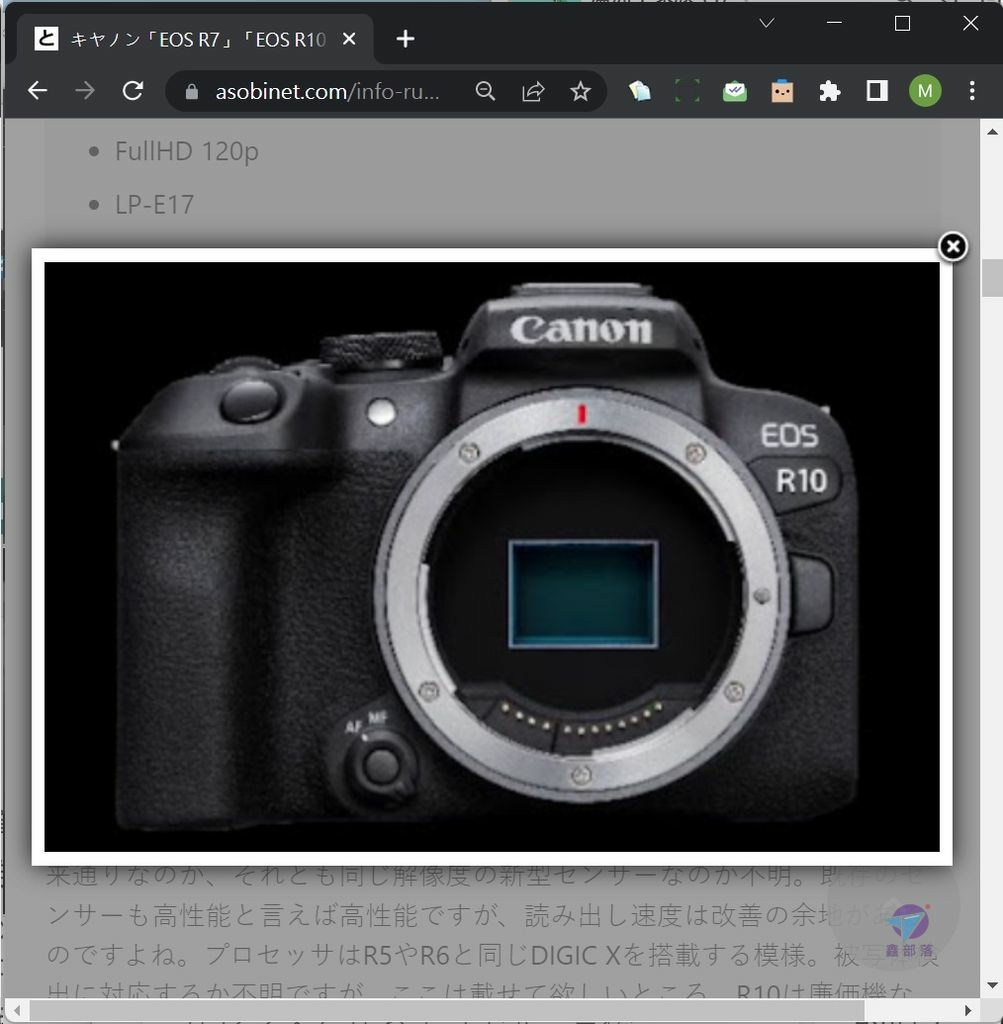Go forward in browser history
This screenshot has width=1003, height=1024.
pyautogui.click(x=85, y=91)
